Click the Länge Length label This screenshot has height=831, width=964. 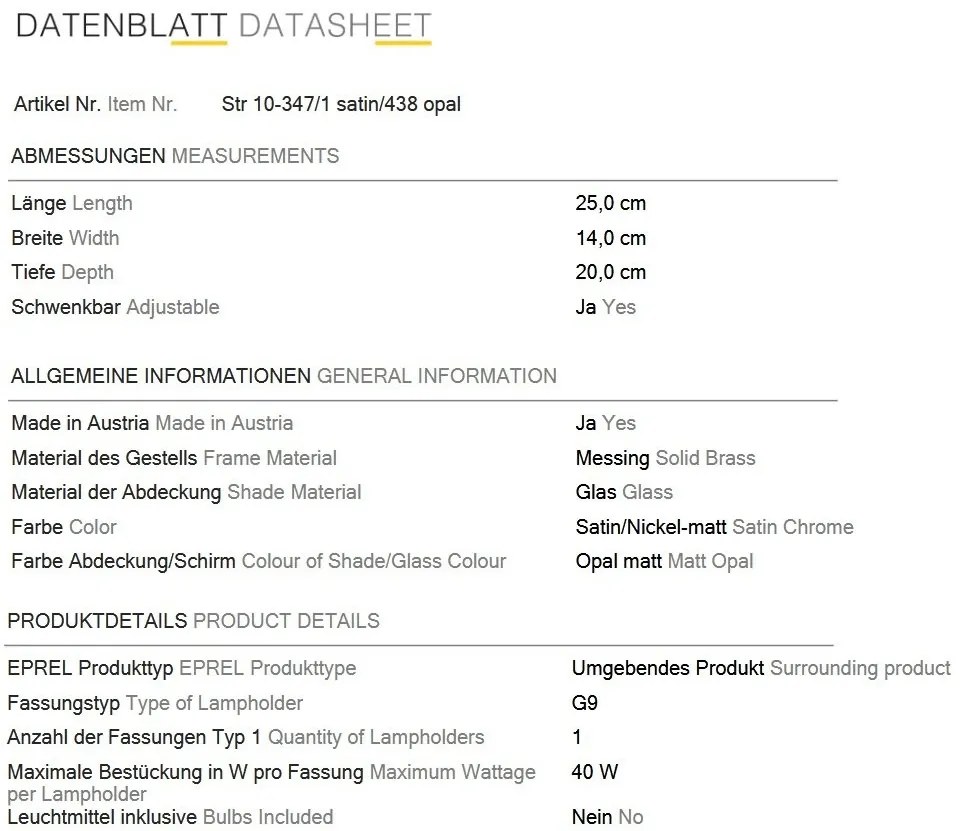(x=72, y=203)
